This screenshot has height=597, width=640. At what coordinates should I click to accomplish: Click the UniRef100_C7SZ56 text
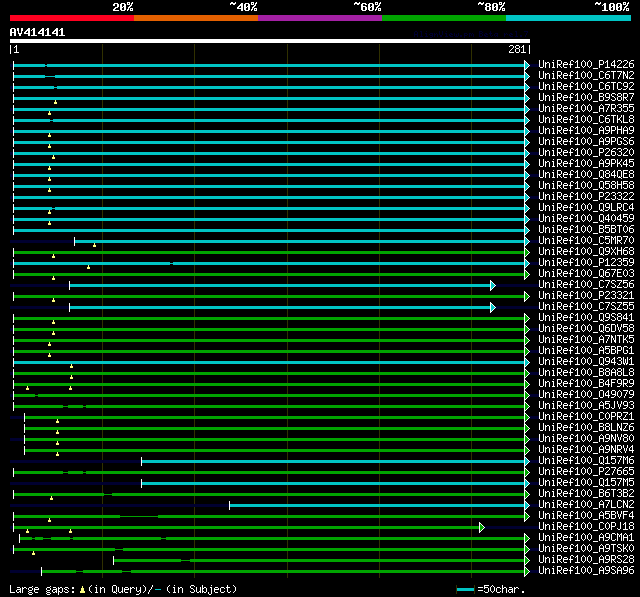pyautogui.click(x=586, y=285)
